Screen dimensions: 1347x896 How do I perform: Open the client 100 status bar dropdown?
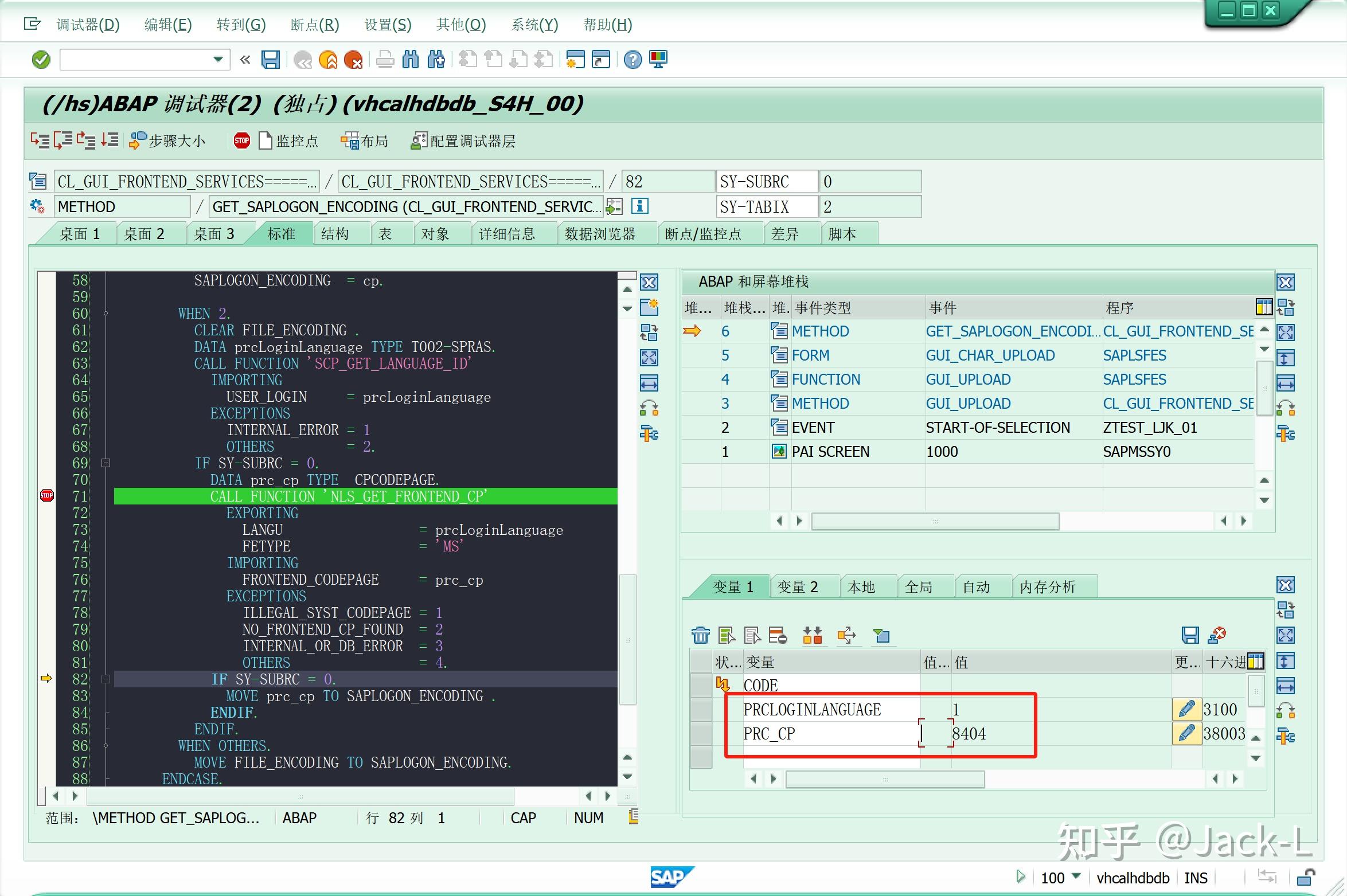(x=1076, y=876)
